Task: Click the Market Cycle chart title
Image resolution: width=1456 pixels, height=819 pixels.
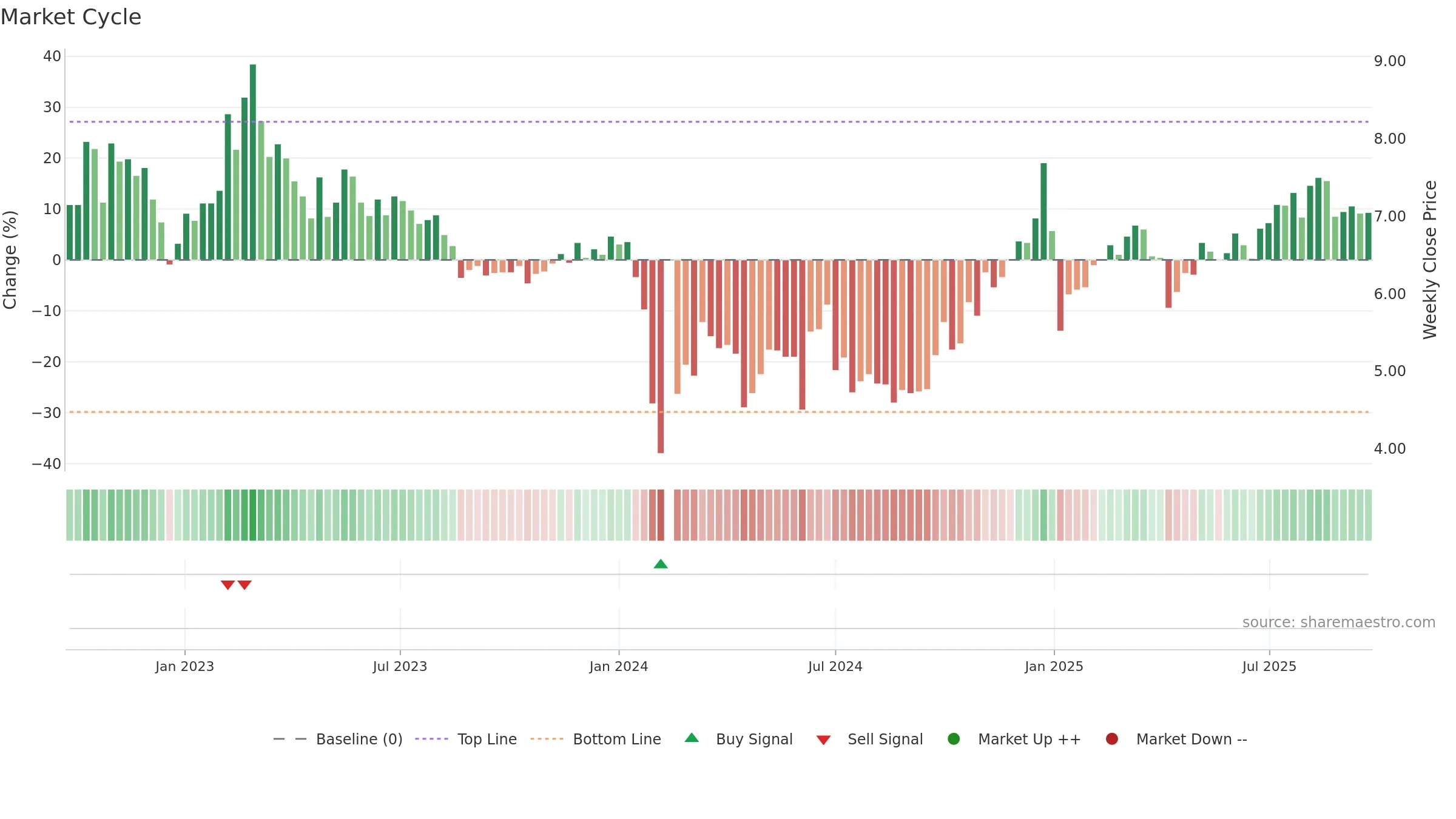Action: click(x=71, y=17)
